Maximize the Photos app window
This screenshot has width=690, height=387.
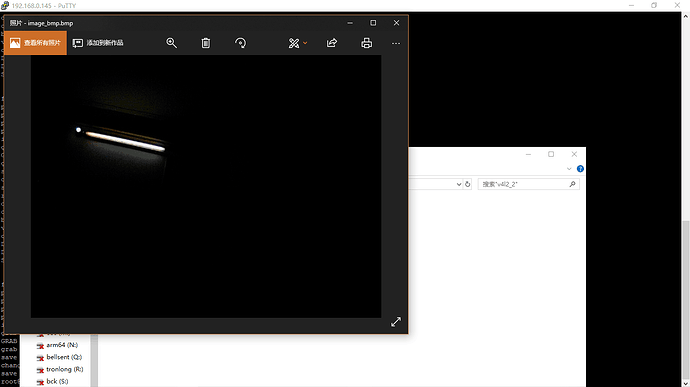pyautogui.click(x=373, y=23)
